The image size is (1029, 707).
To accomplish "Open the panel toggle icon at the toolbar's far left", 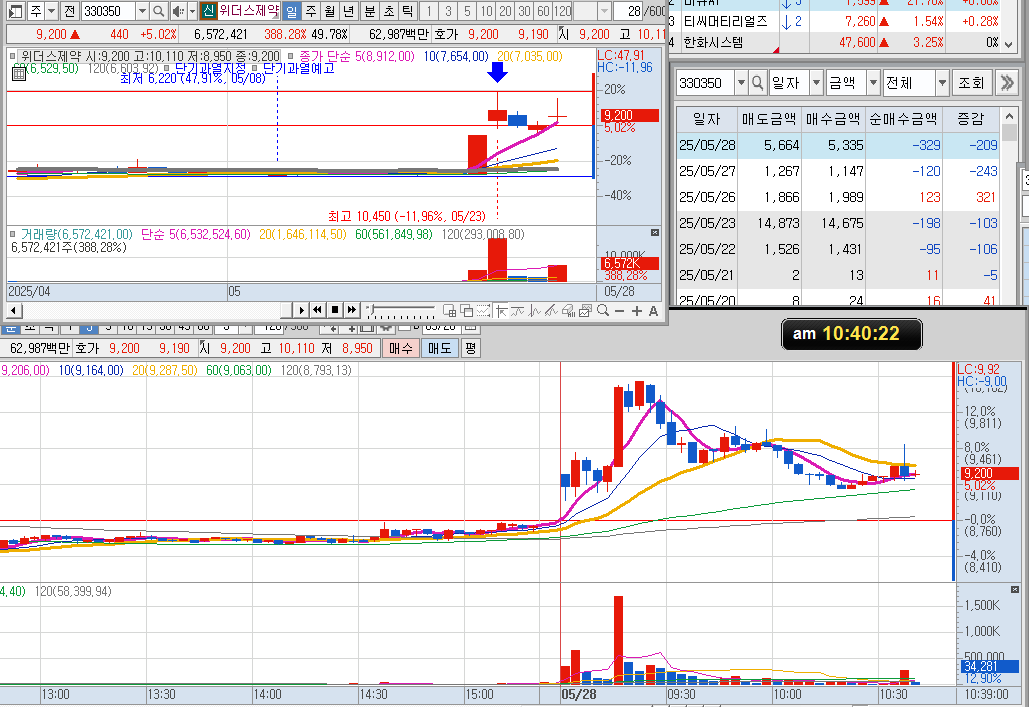I will point(16,11).
